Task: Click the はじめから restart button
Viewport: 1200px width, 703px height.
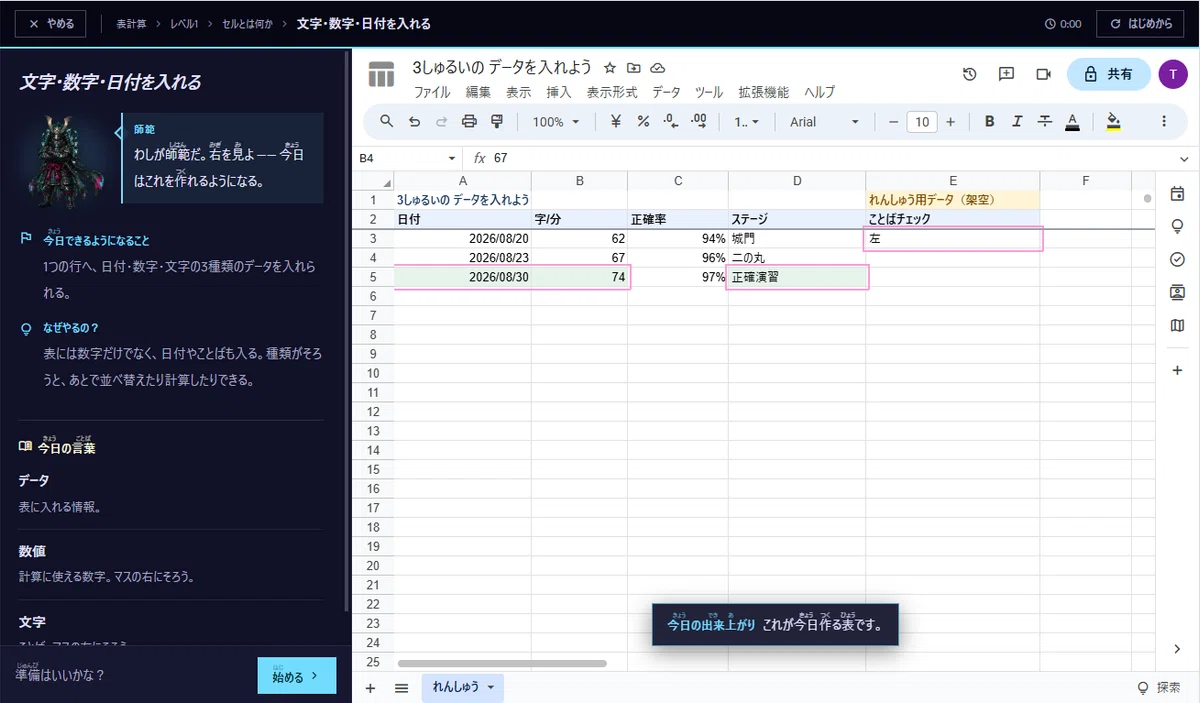Action: (1140, 24)
